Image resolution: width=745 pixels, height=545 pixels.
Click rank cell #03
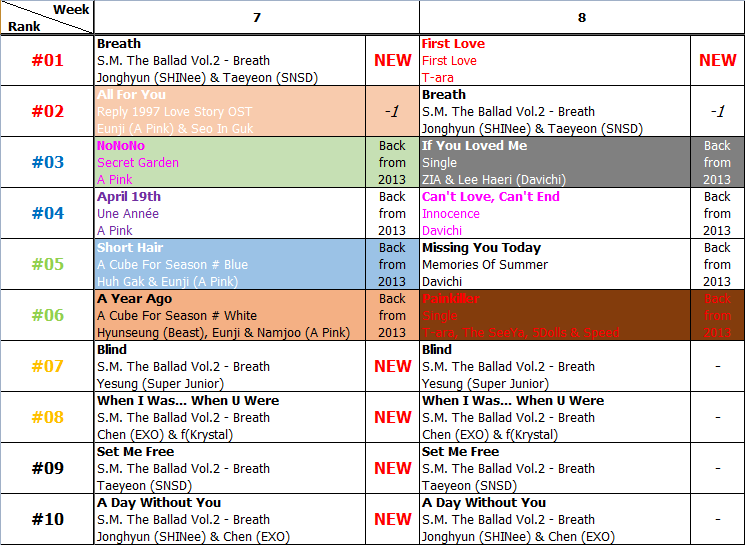pos(47,162)
